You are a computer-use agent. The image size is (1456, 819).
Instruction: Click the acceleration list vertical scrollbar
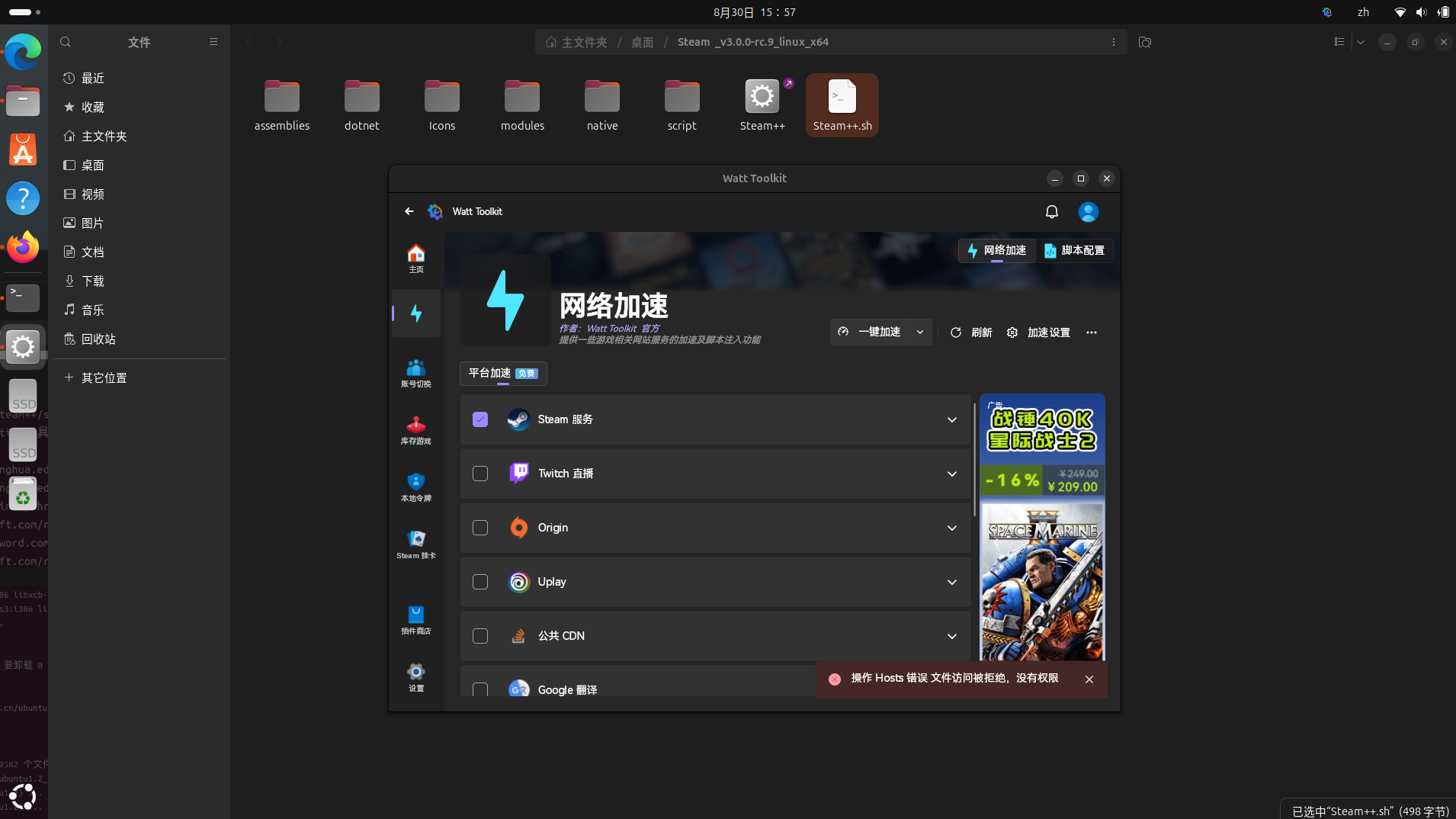point(974,460)
